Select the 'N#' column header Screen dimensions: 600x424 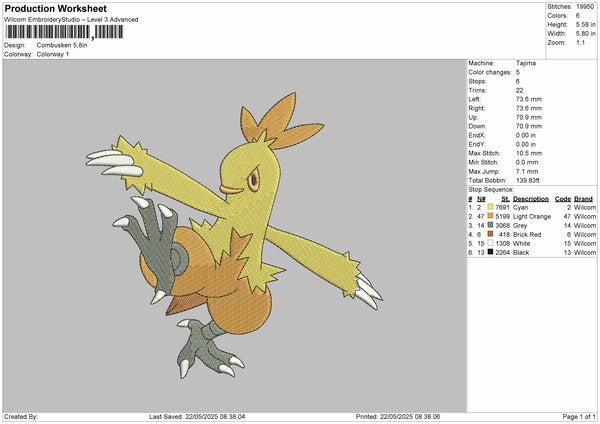point(481,199)
